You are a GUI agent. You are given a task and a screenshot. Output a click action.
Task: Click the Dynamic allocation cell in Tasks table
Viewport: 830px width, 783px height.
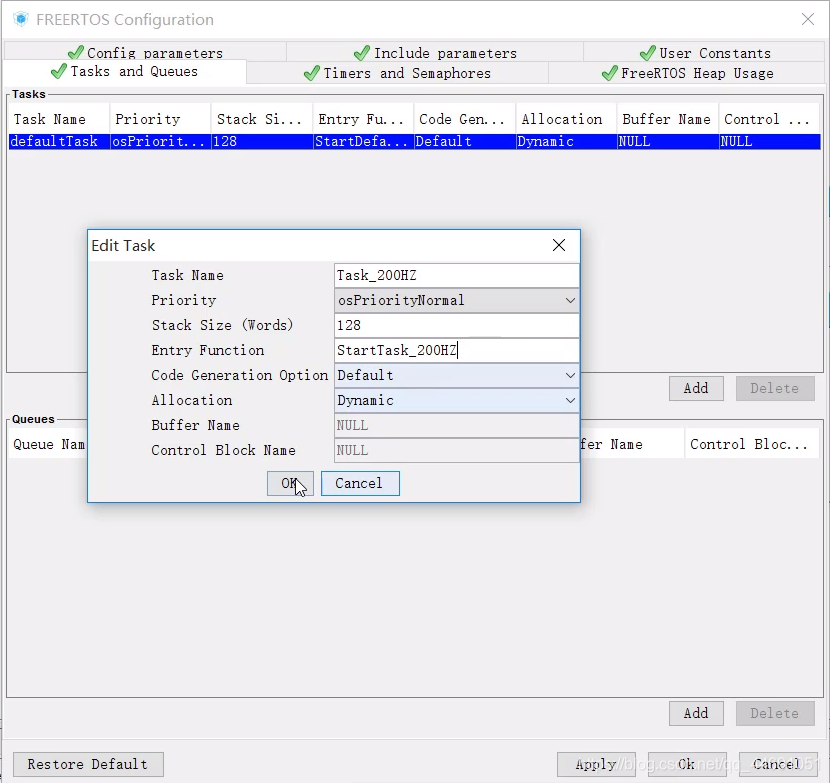click(566, 141)
